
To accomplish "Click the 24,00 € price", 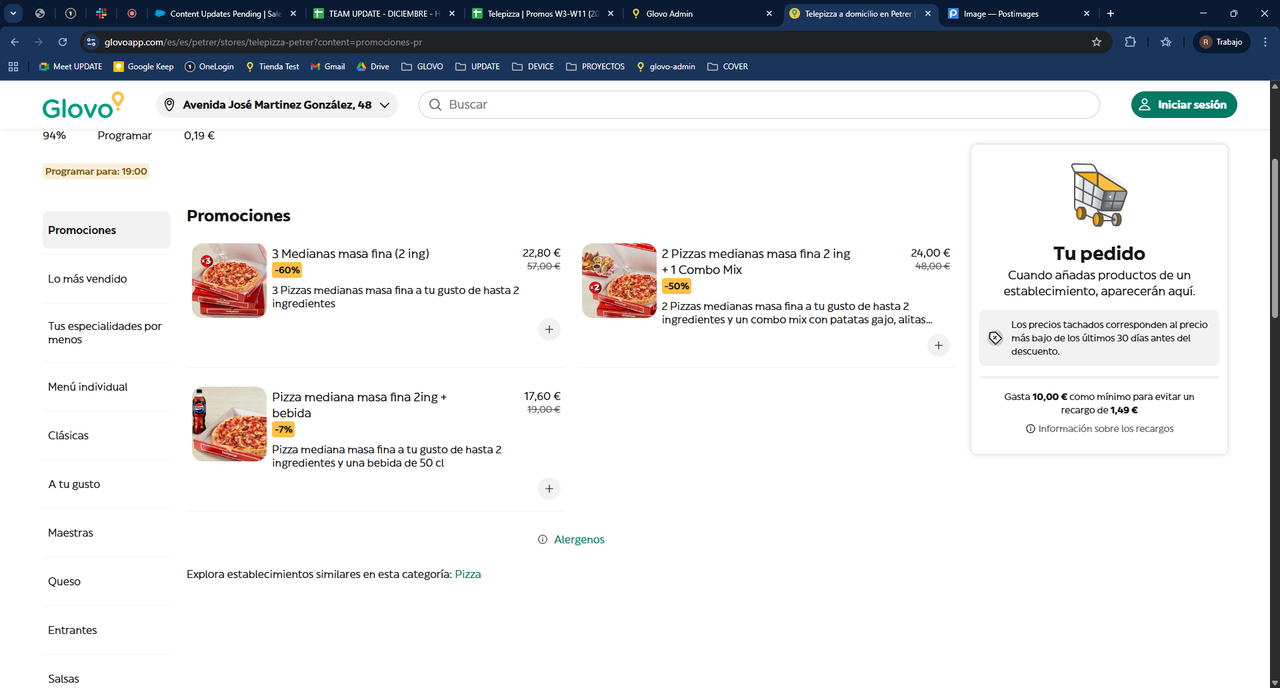I will [x=930, y=253].
